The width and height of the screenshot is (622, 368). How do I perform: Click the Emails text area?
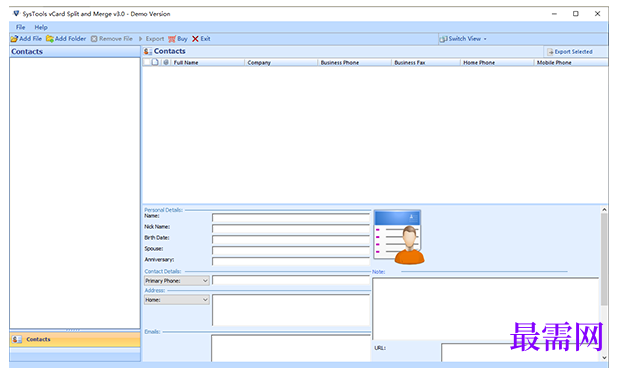291,348
